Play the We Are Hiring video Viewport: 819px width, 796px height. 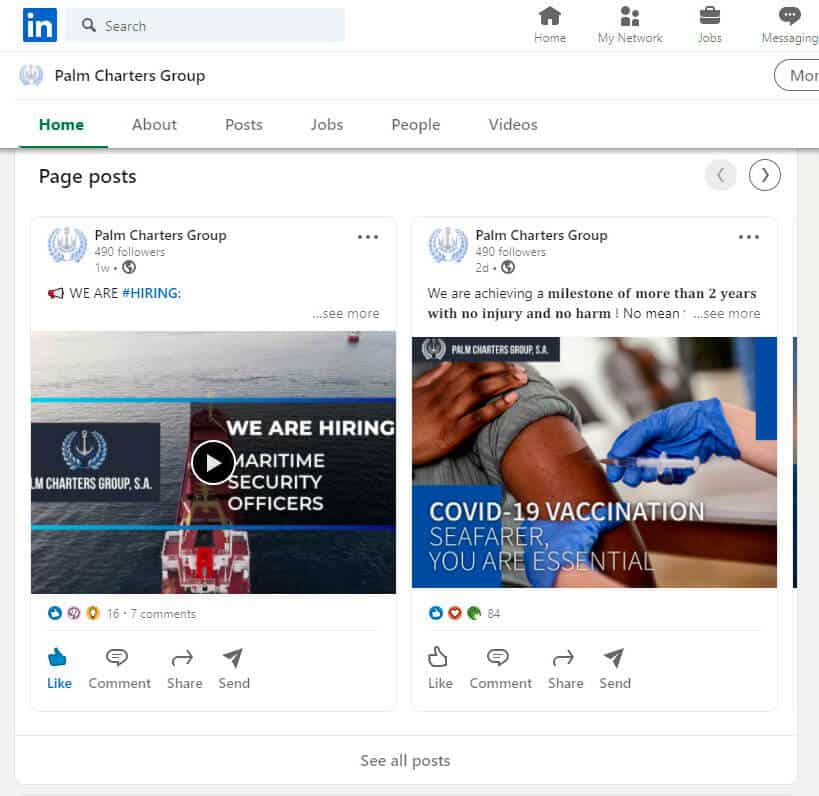(x=213, y=462)
